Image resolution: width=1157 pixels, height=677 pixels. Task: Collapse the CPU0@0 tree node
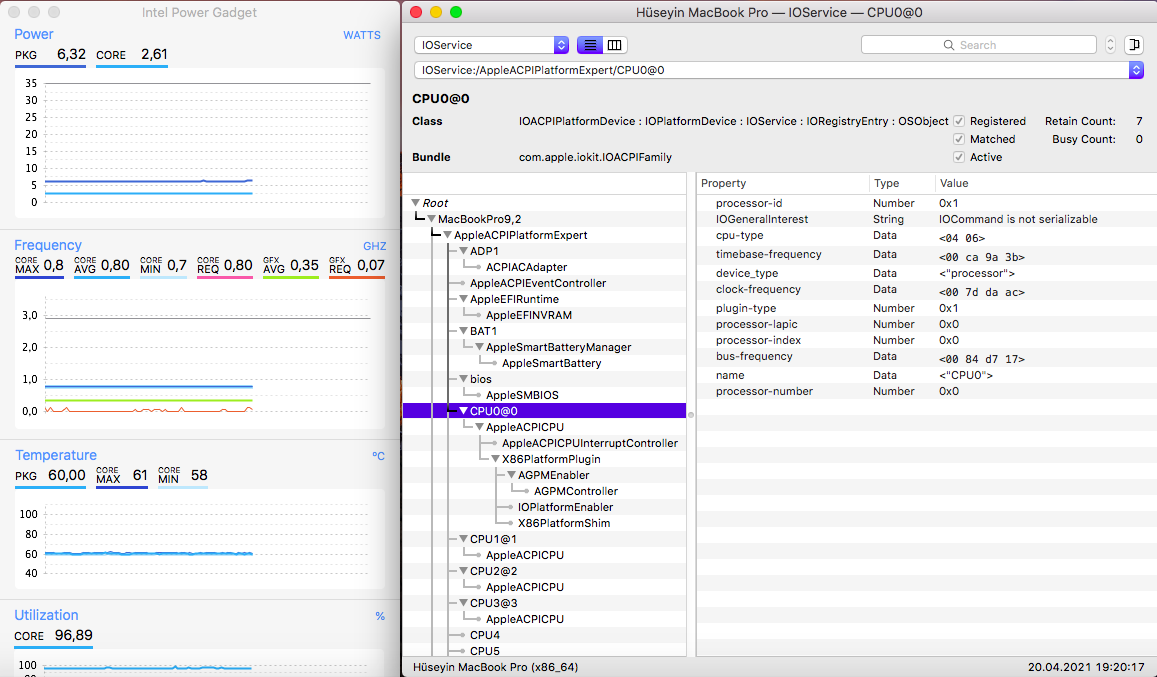(463, 411)
